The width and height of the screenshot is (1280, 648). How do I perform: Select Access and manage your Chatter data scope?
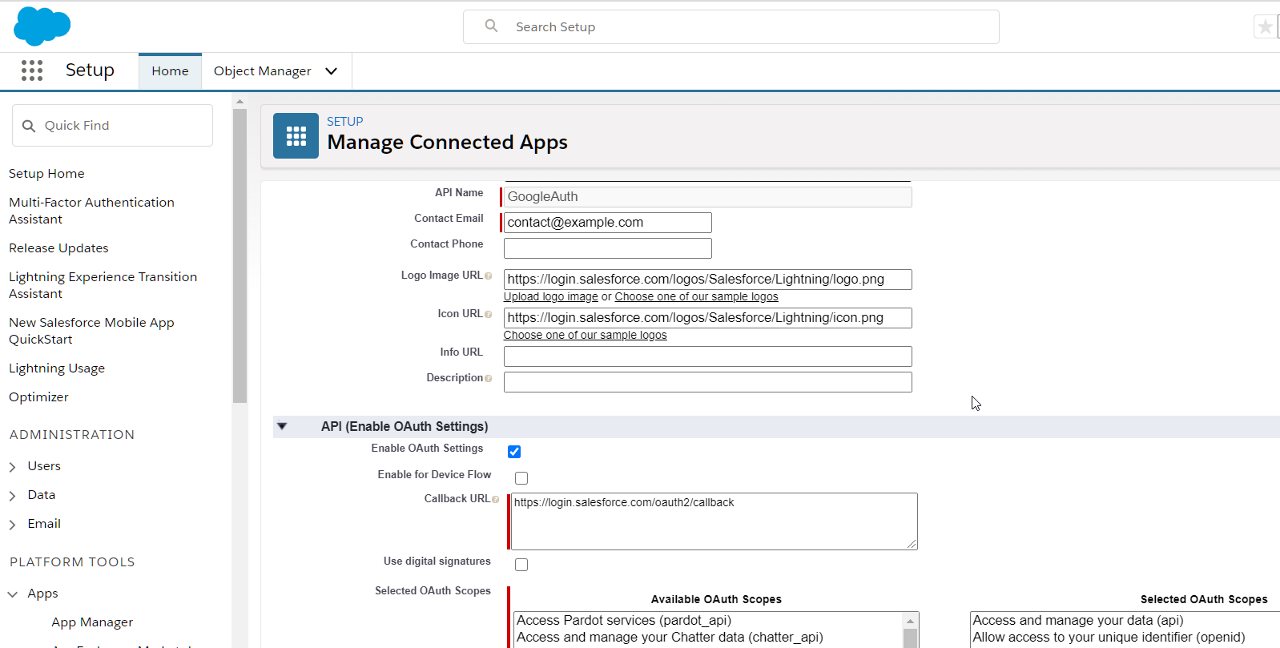pos(669,637)
